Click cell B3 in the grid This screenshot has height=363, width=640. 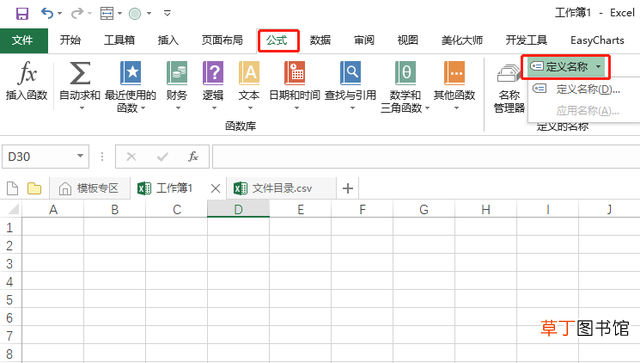(115, 263)
